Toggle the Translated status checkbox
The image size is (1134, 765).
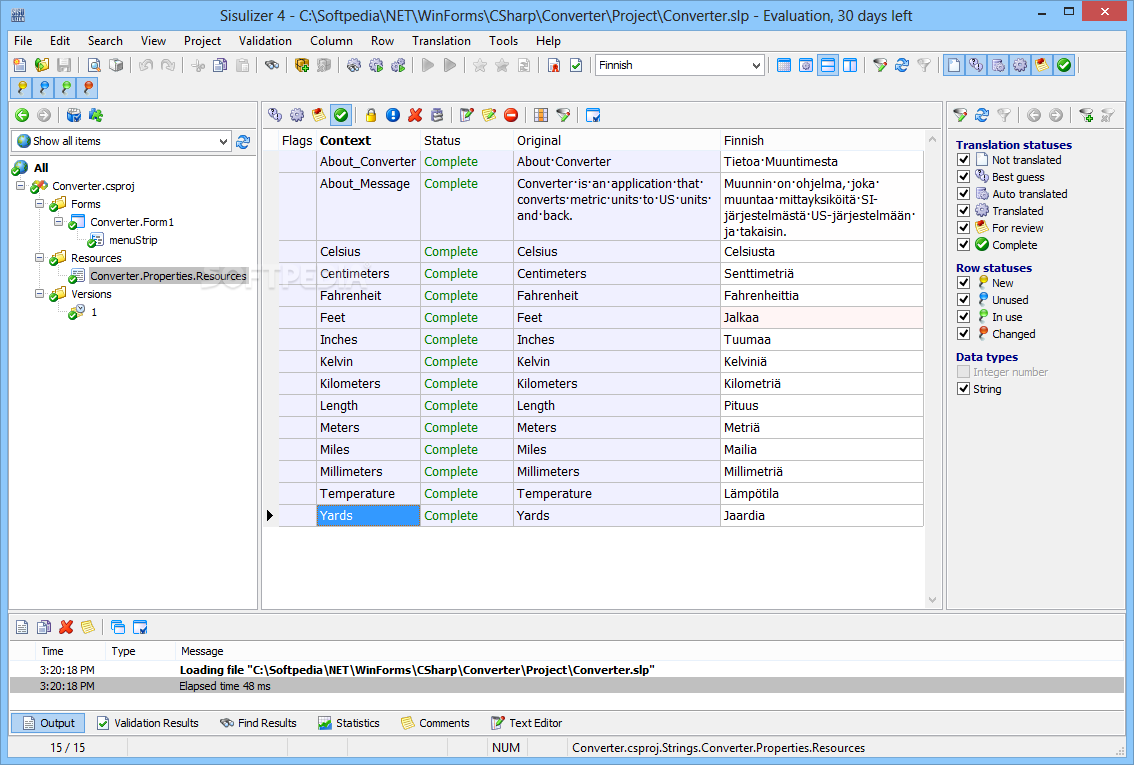pos(963,210)
